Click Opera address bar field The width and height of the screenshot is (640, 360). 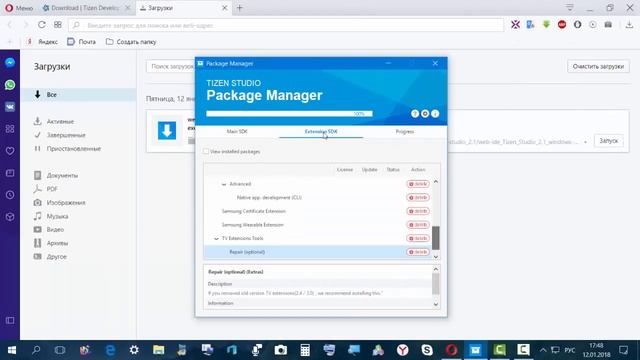(x=286, y=25)
